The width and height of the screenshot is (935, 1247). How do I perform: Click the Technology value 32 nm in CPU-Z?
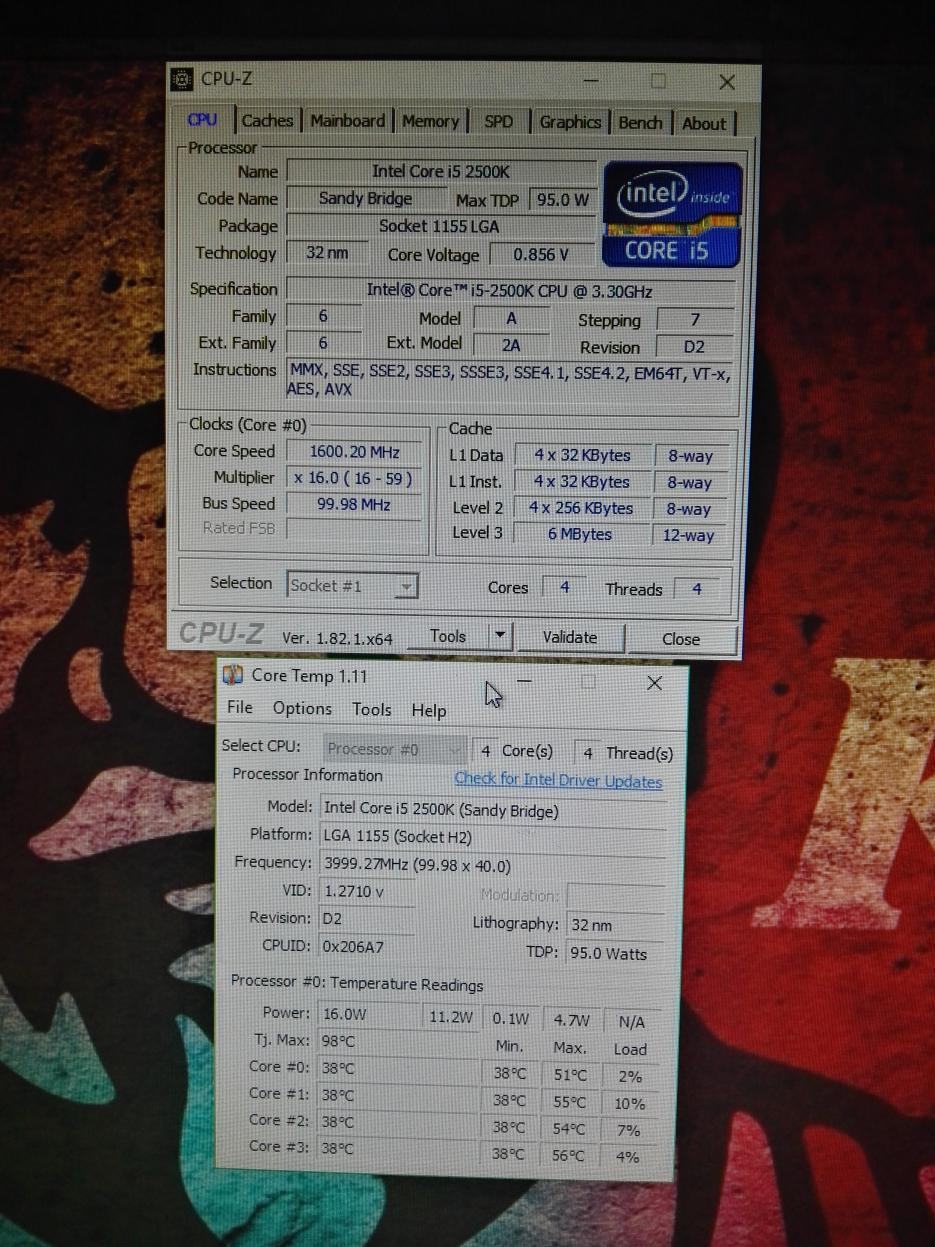coord(327,253)
